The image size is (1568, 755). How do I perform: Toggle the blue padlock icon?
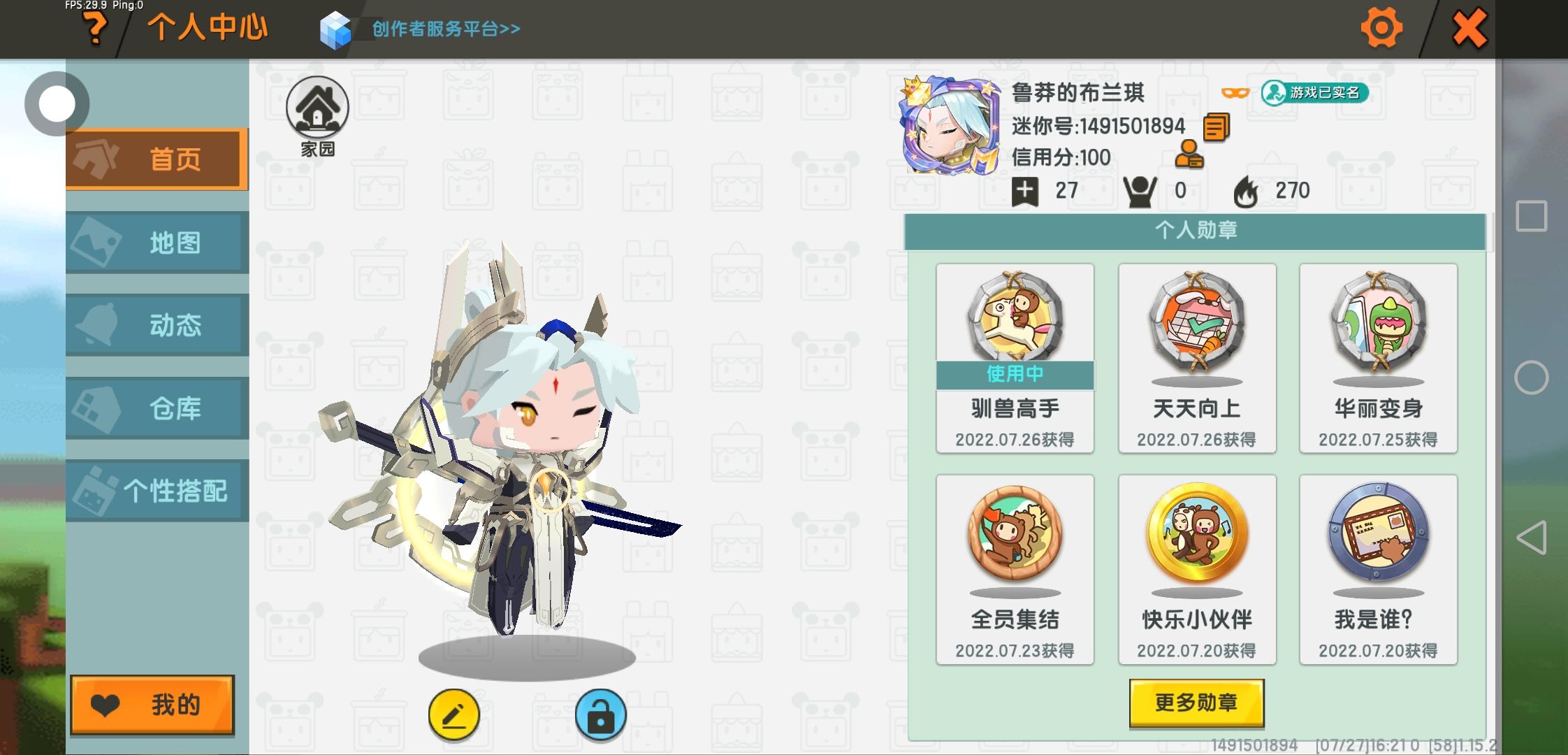600,714
